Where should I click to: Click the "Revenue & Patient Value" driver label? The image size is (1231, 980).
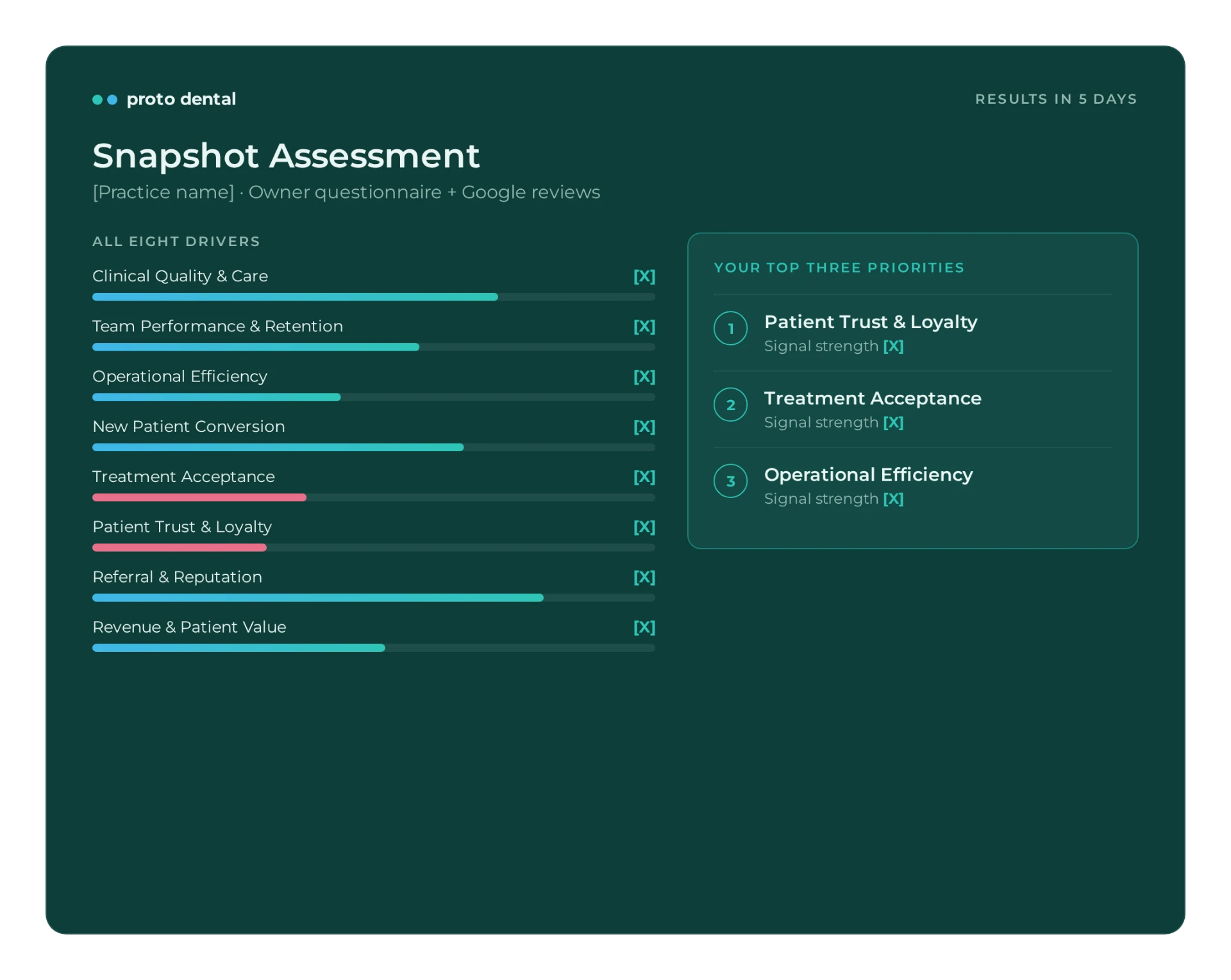coord(189,627)
